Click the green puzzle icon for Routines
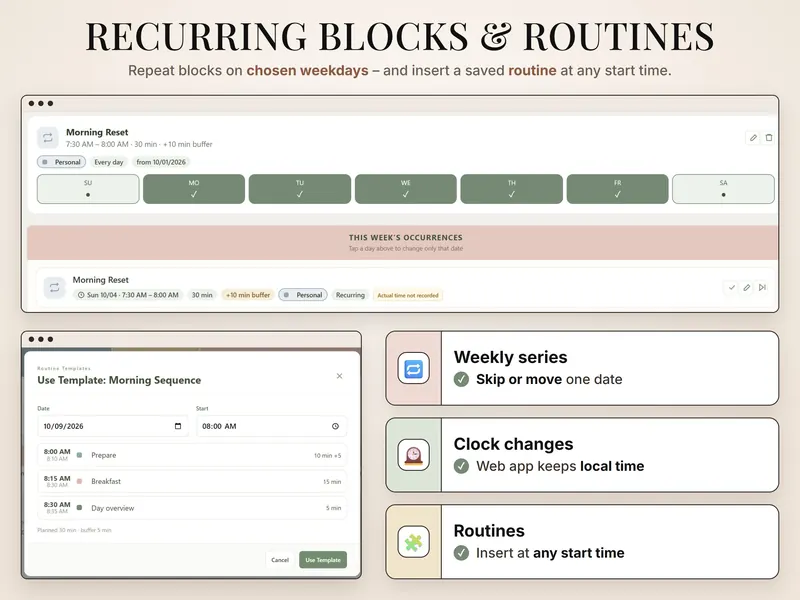 tap(413, 542)
